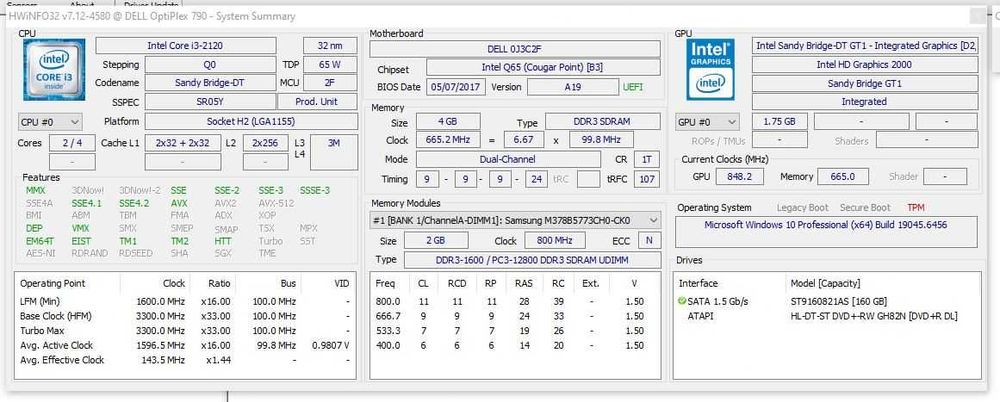This screenshot has width=1000, height=402.
Task: Click the MCU value 2F
Action: point(330,83)
